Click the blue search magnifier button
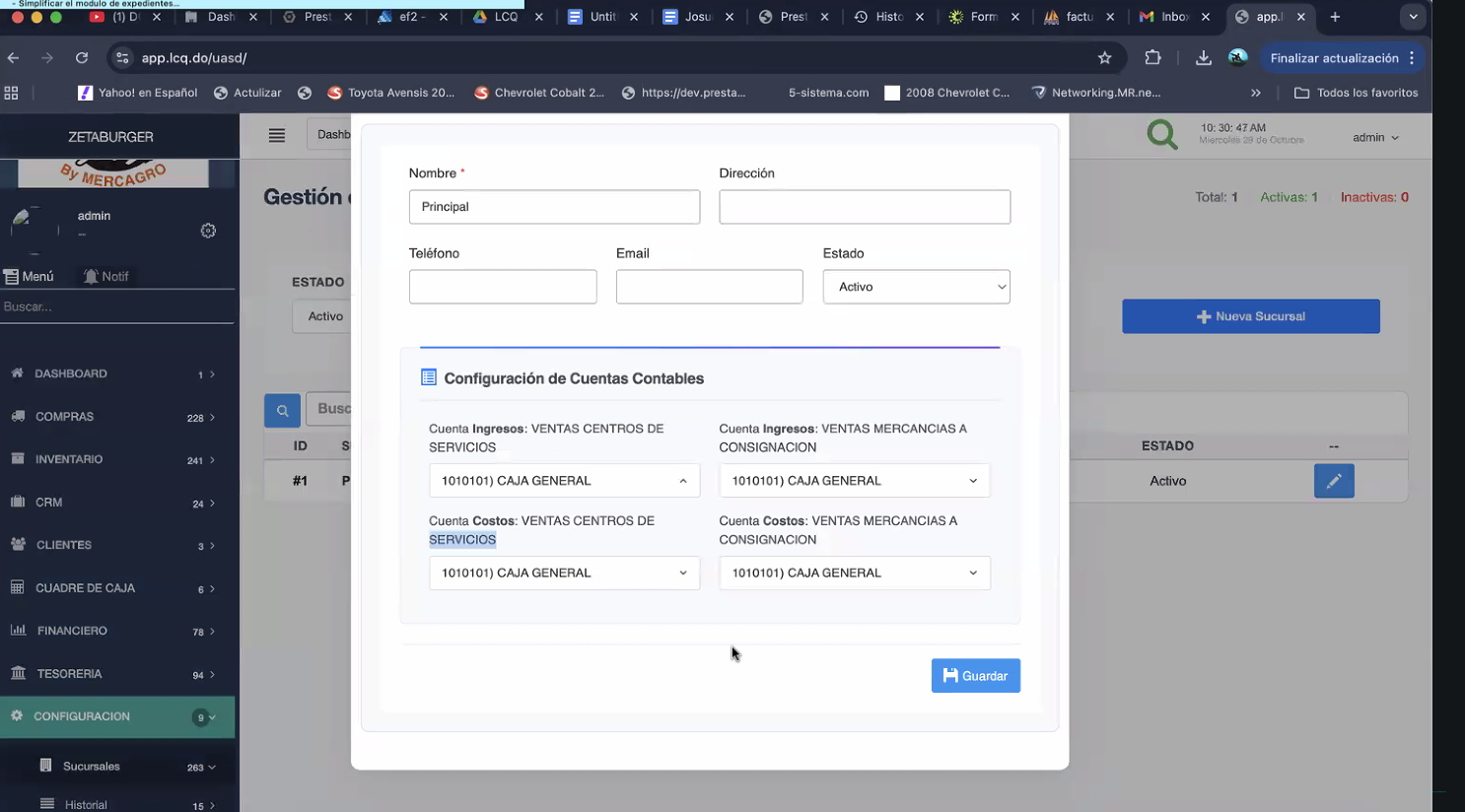This screenshot has height=812, width=1465. tap(282, 410)
